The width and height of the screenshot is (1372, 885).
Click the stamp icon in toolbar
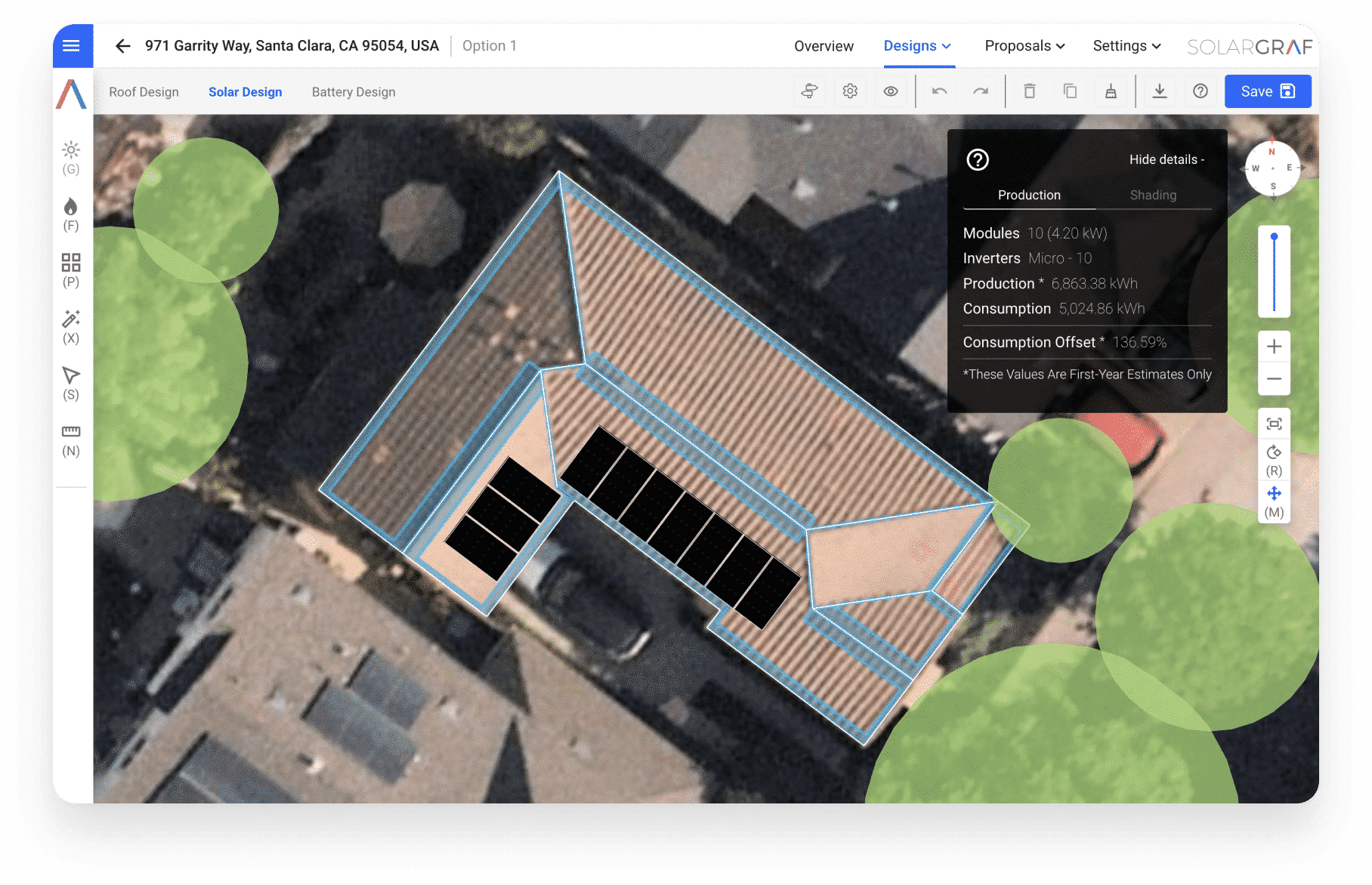pyautogui.click(x=1111, y=91)
